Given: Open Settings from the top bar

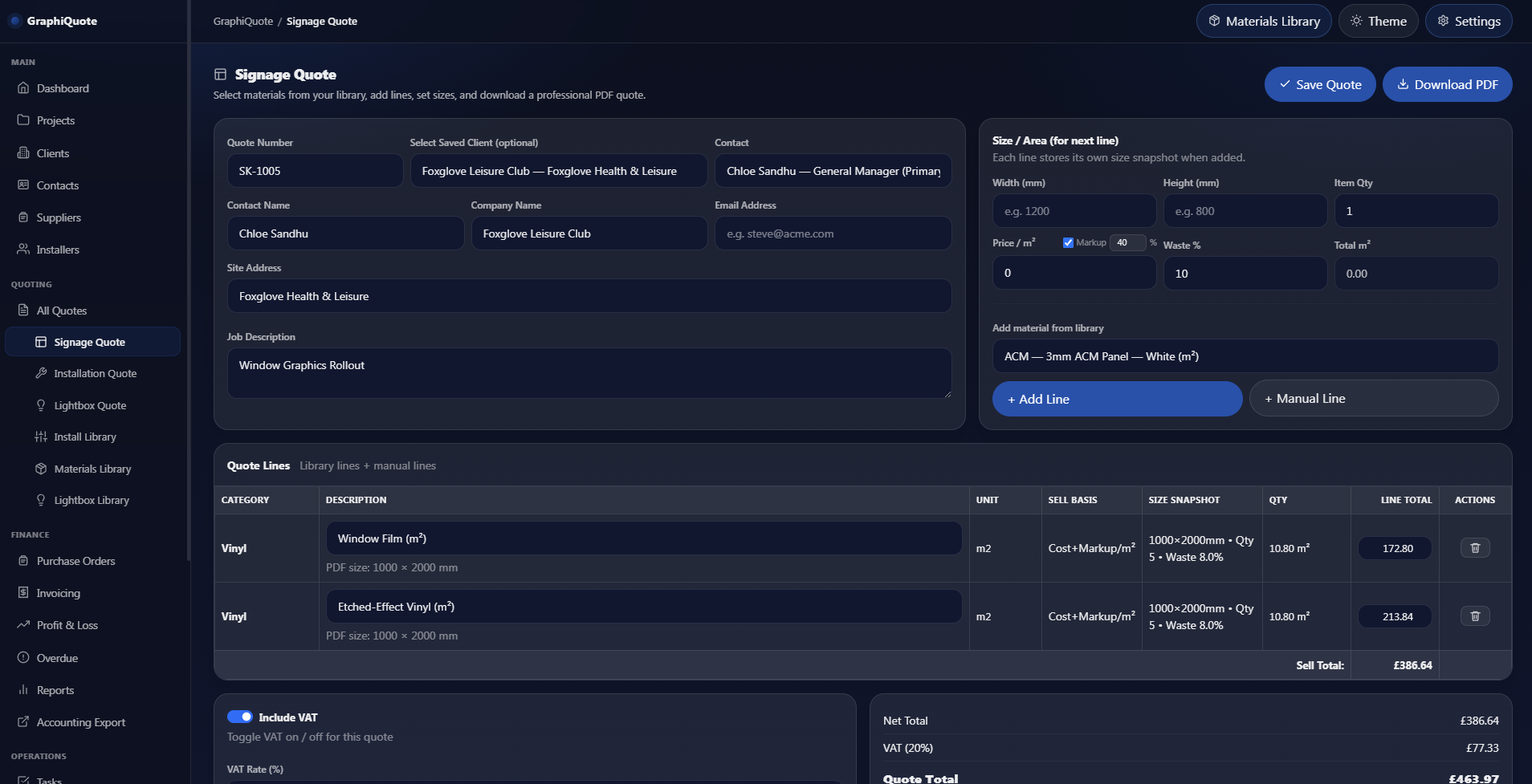Looking at the screenshot, I should pos(1469,21).
